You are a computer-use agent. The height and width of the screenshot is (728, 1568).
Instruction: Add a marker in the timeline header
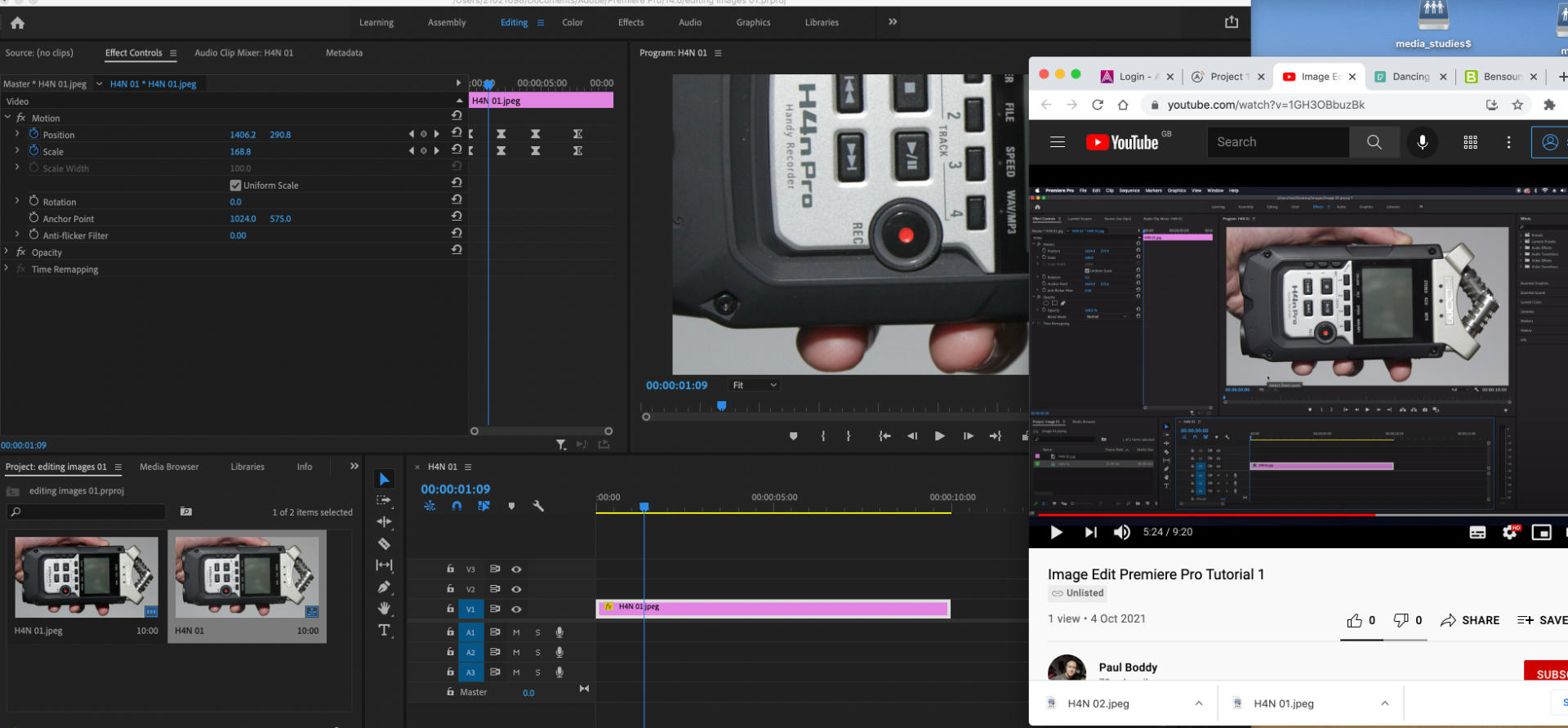(511, 506)
